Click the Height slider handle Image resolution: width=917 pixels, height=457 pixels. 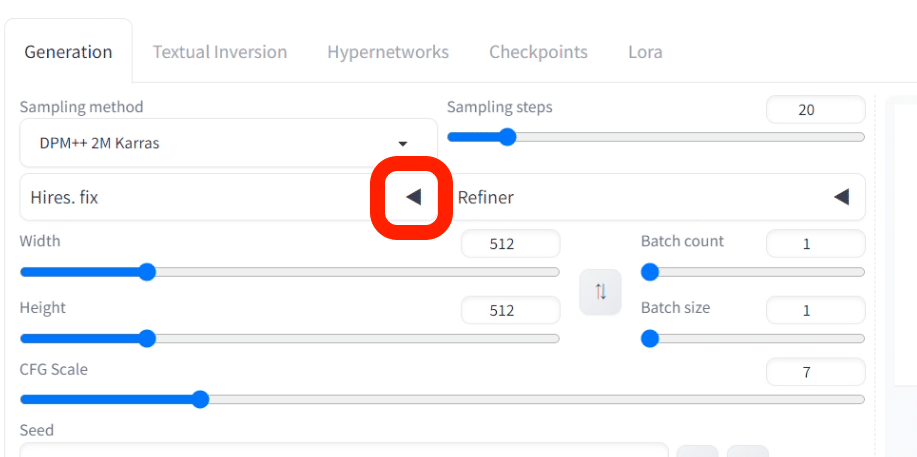point(147,339)
